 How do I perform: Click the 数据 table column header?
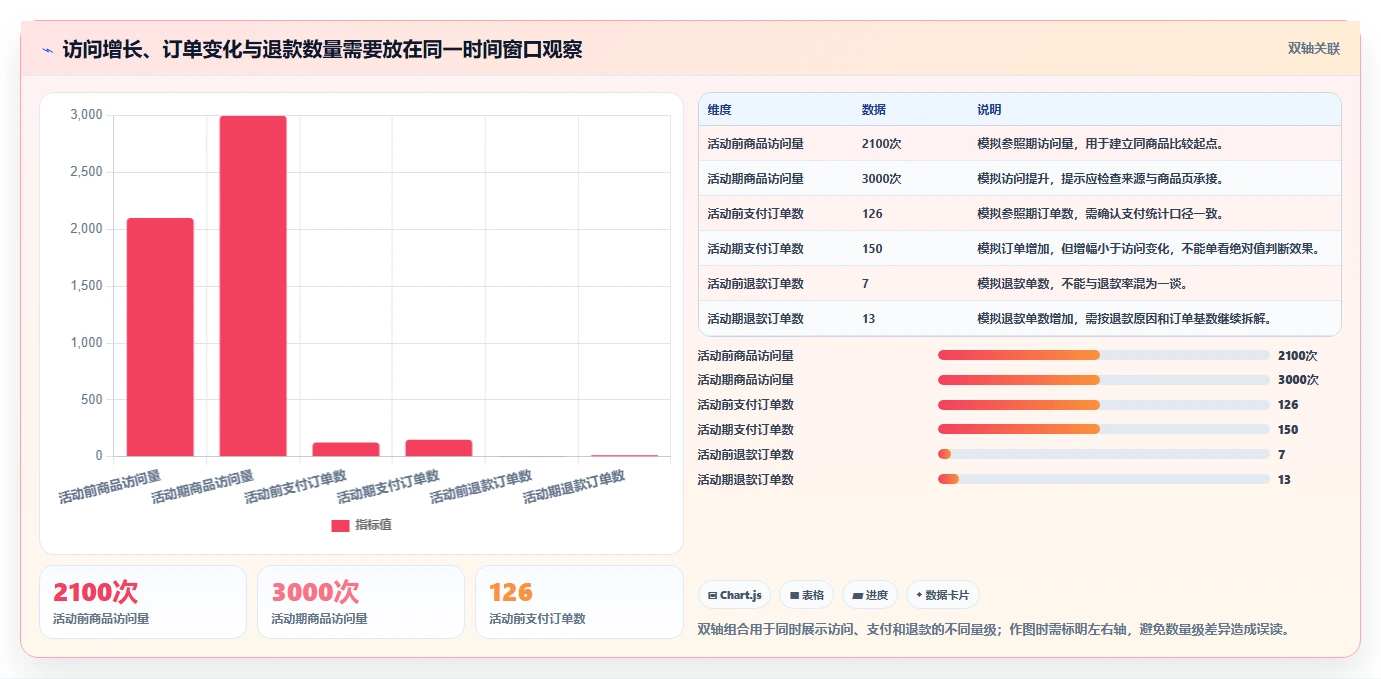click(873, 110)
